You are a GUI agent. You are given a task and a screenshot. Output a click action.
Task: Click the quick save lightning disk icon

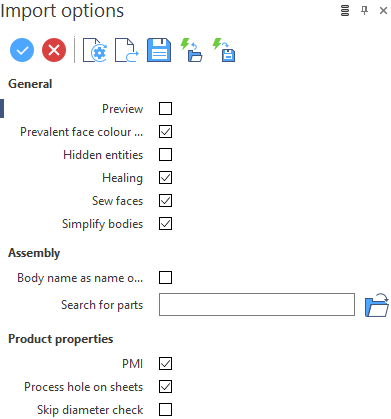pyautogui.click(x=224, y=50)
